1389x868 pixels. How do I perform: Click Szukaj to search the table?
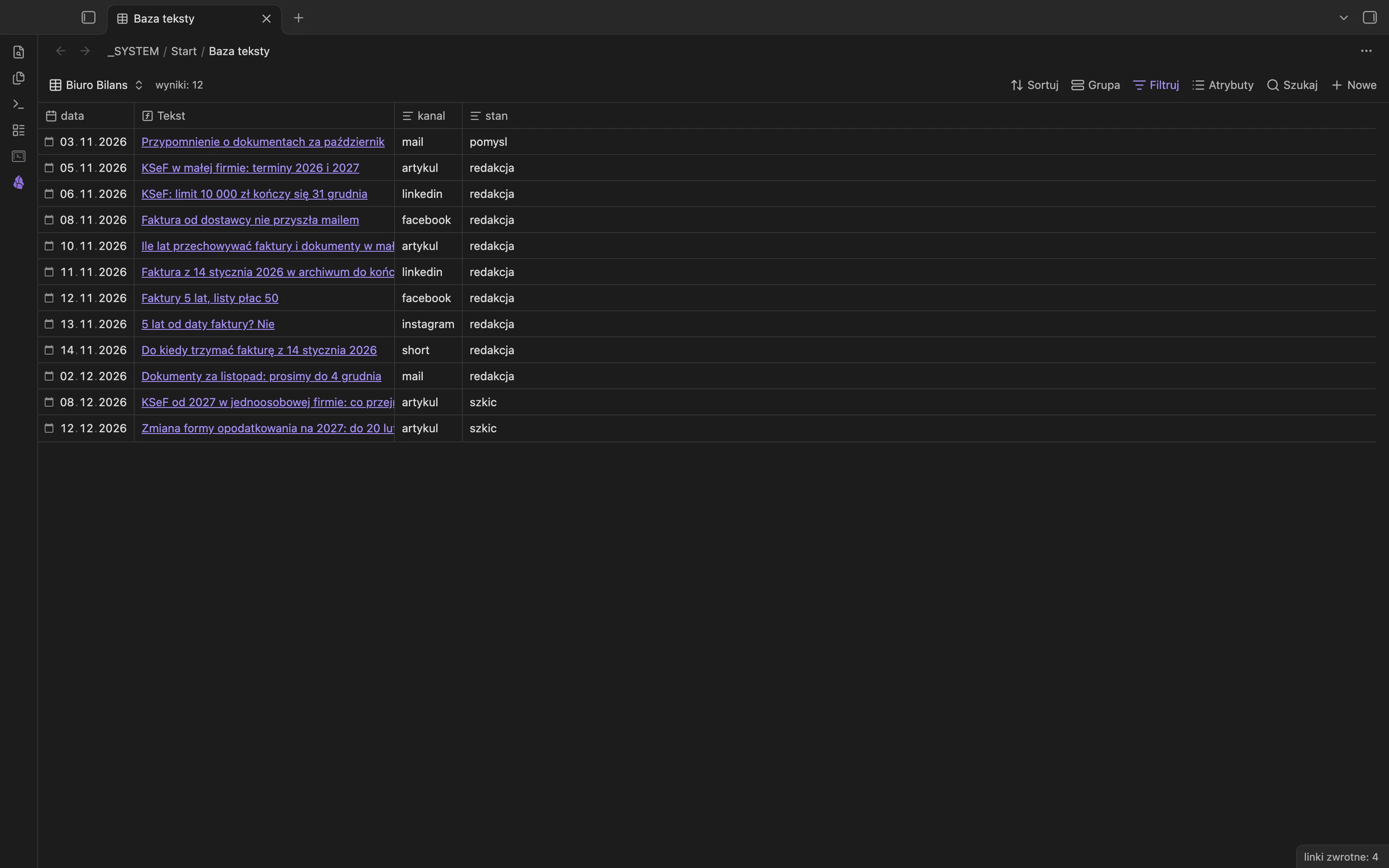(1292, 85)
